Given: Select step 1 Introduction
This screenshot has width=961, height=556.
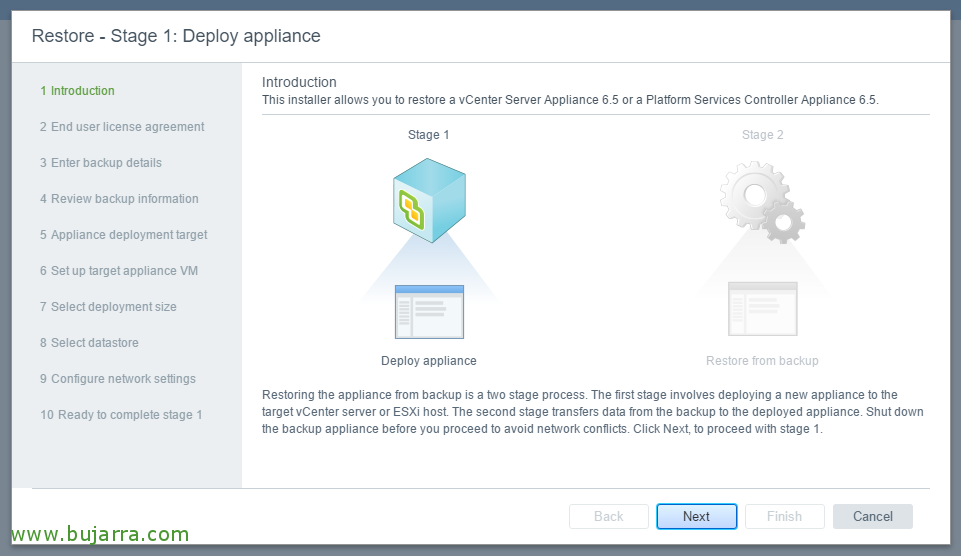Looking at the screenshot, I should click(x=77, y=91).
